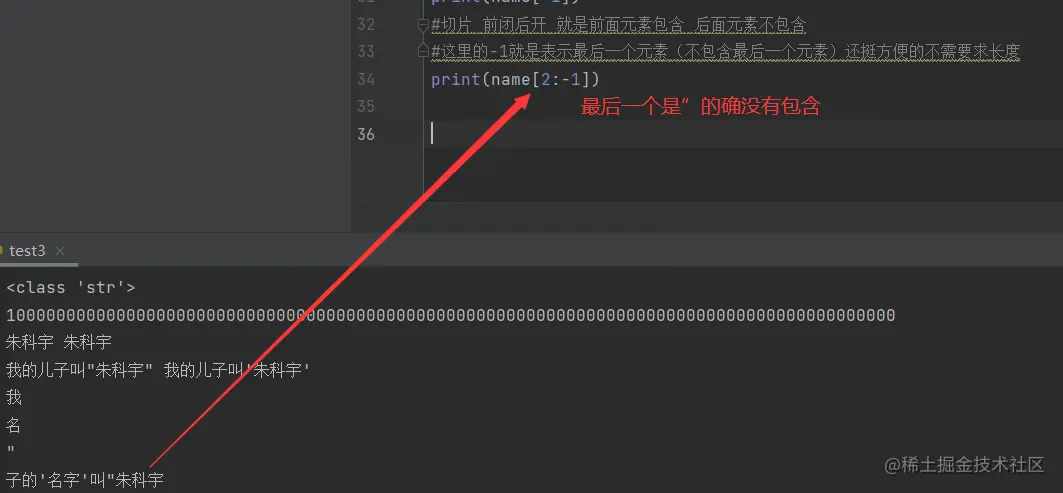
Task: Click the final output line 子的'名字'叫"朱科宇
Action: 85,480
